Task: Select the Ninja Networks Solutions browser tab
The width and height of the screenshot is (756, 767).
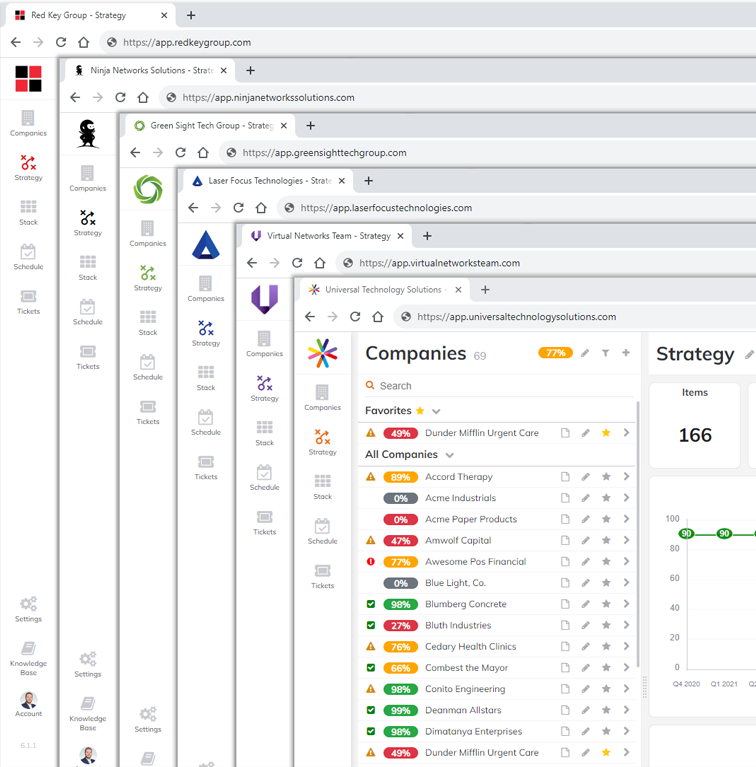Action: coord(150,70)
